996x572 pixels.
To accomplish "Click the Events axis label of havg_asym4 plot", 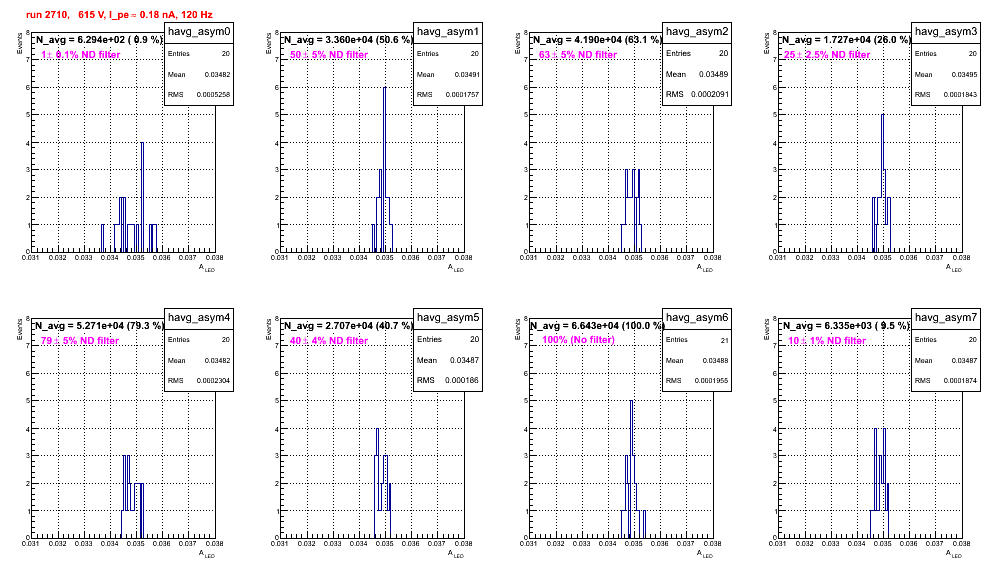I will click(x=19, y=329).
